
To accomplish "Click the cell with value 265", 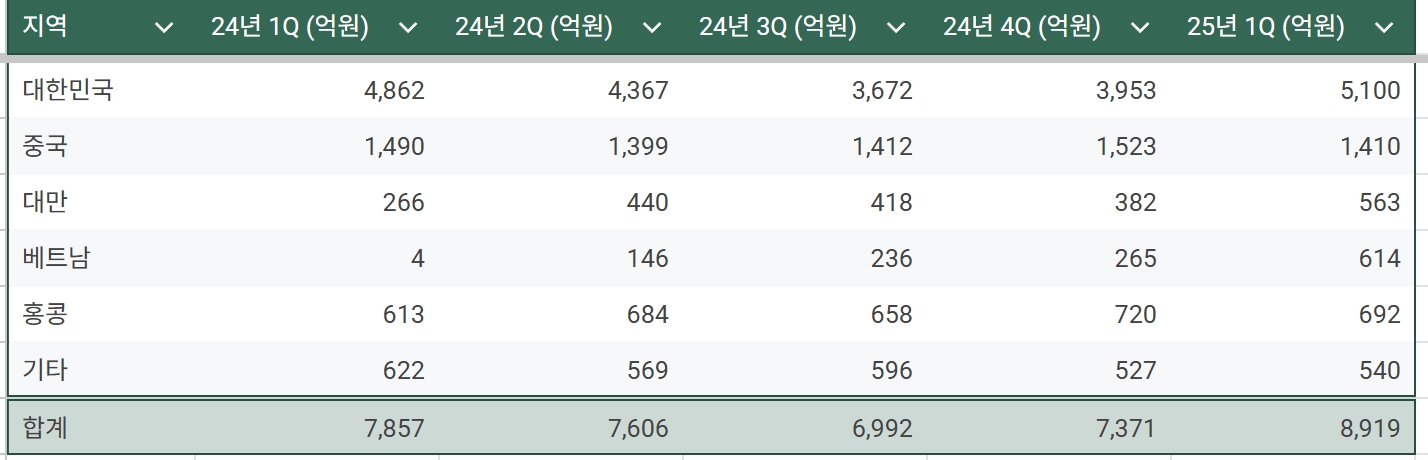I will (1049, 259).
